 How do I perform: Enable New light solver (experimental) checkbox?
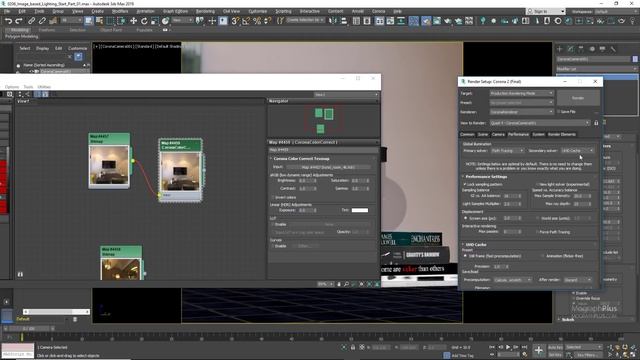pyautogui.click(x=538, y=184)
